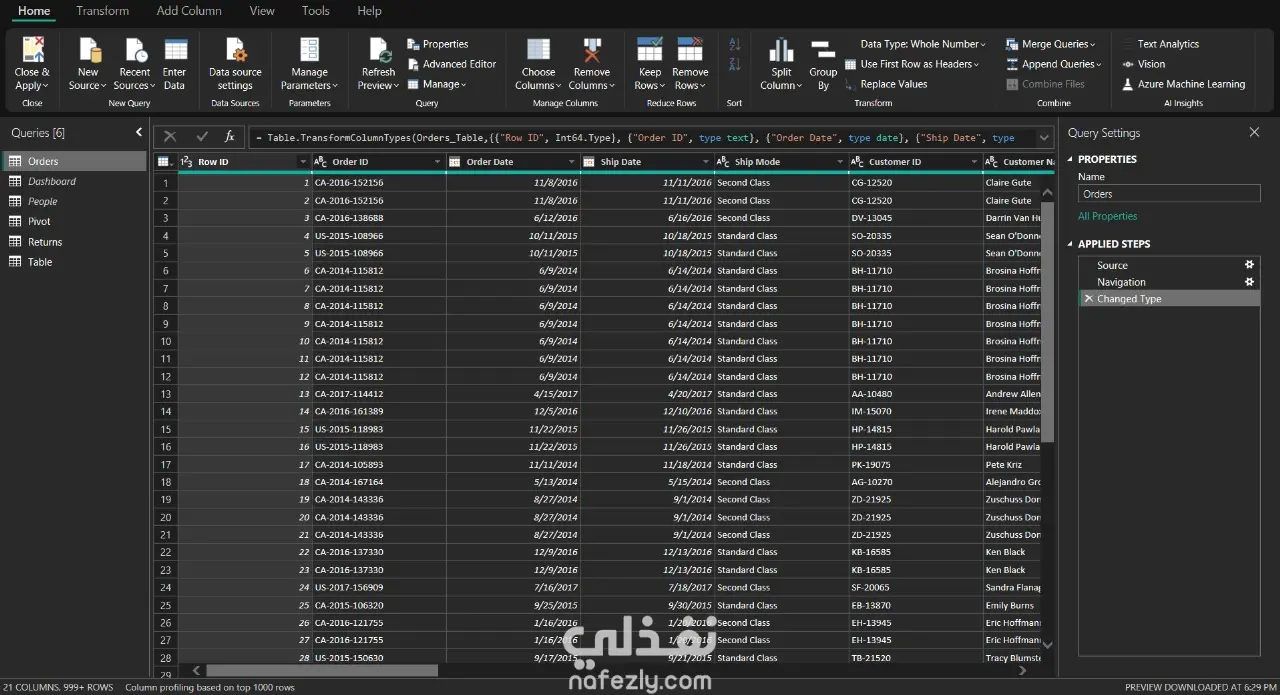Open the Text Analytics AI insight

[1160, 44]
